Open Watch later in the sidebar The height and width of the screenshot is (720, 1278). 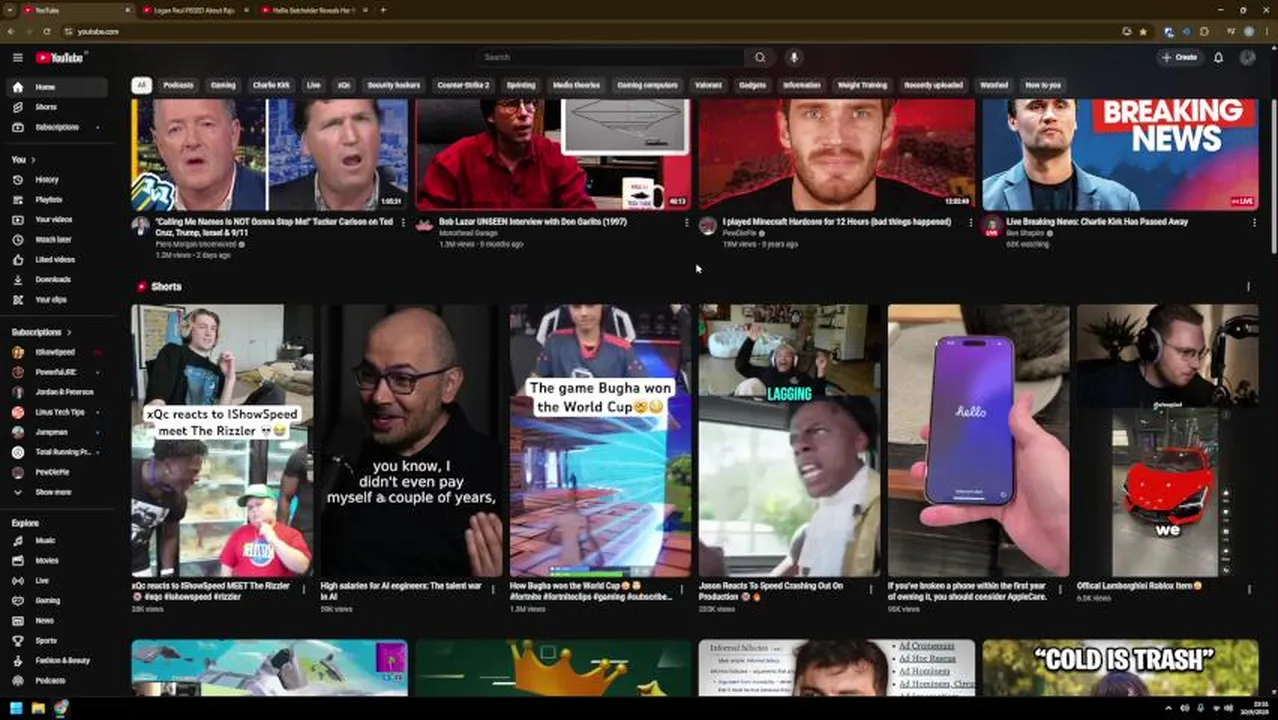click(x=57, y=240)
